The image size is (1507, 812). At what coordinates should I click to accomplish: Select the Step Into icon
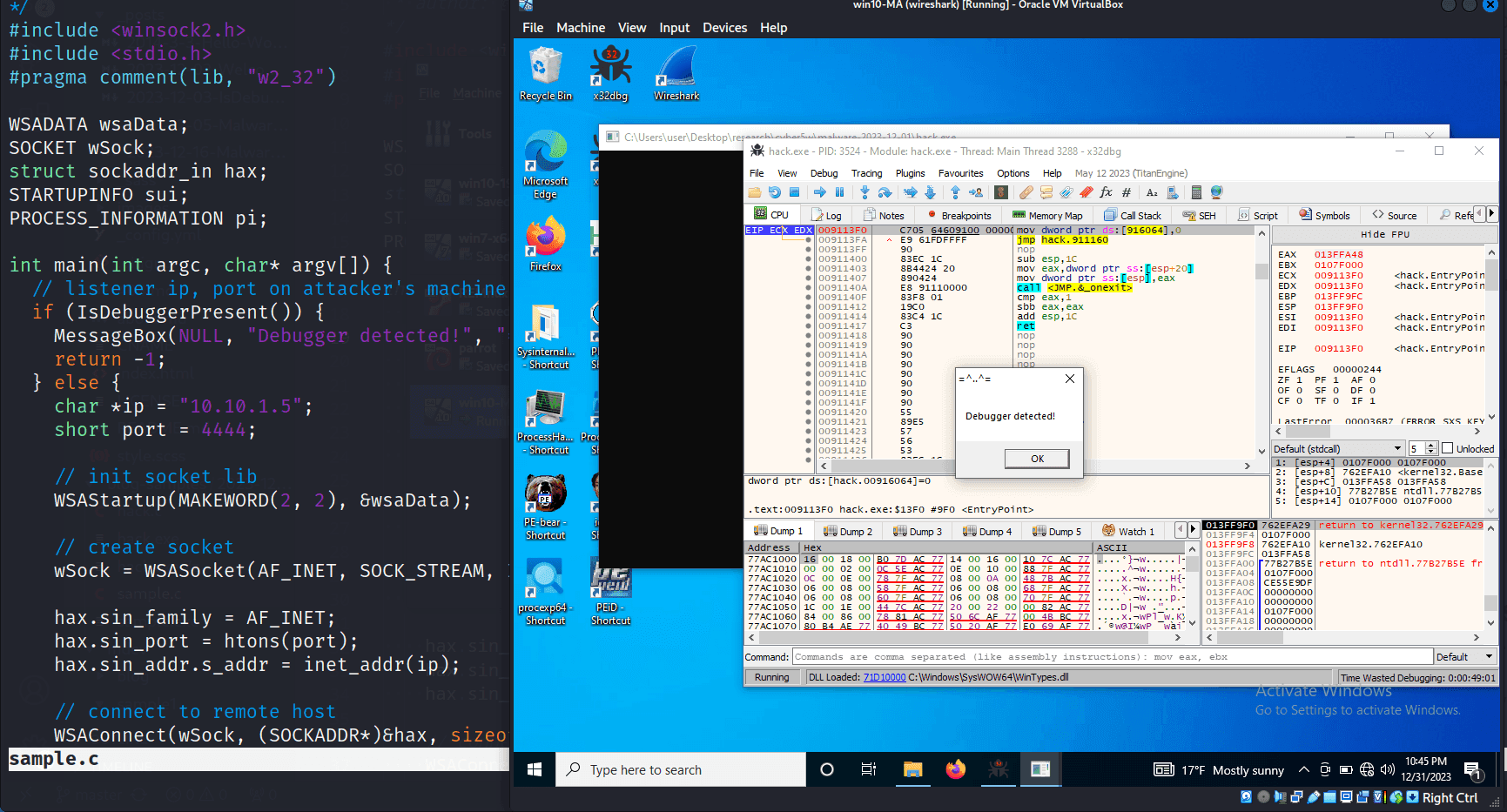pyautogui.click(x=865, y=192)
